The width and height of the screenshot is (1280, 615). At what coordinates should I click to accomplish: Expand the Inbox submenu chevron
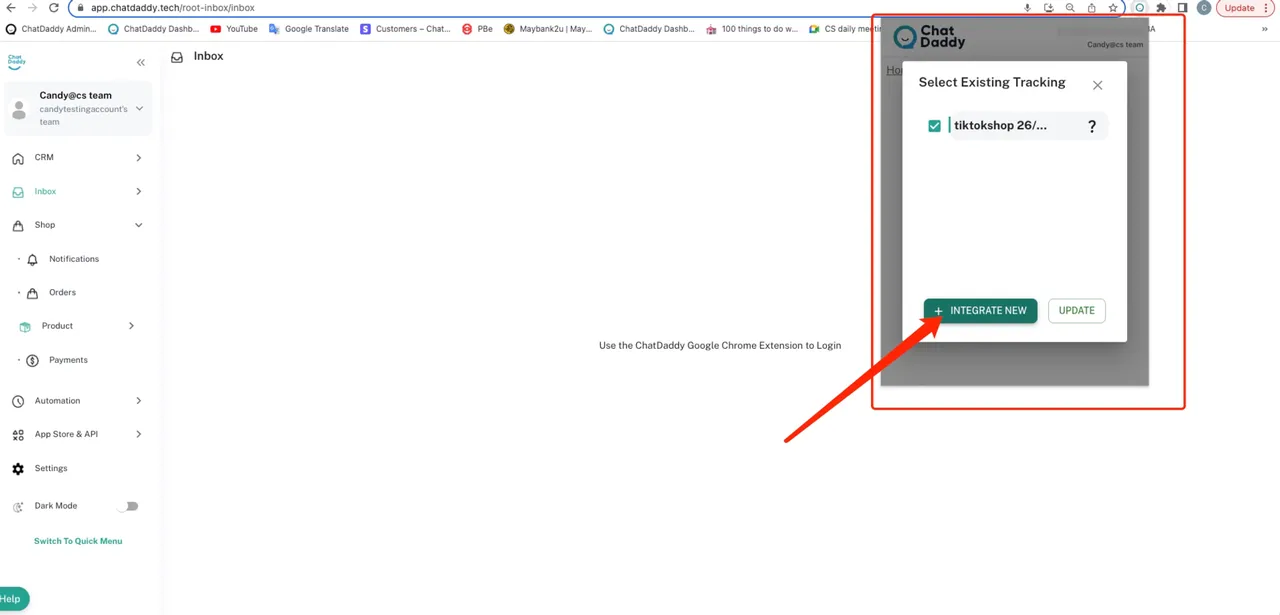(138, 191)
